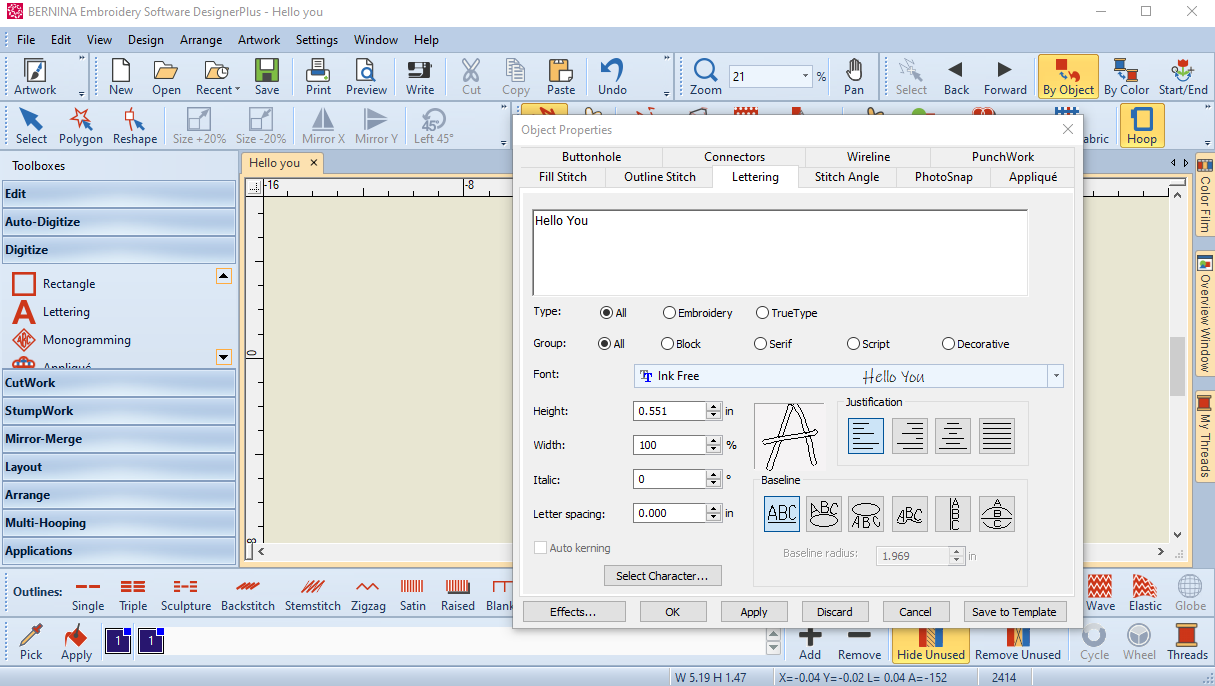
Task: Open the Arrange menu
Action: [x=201, y=40]
